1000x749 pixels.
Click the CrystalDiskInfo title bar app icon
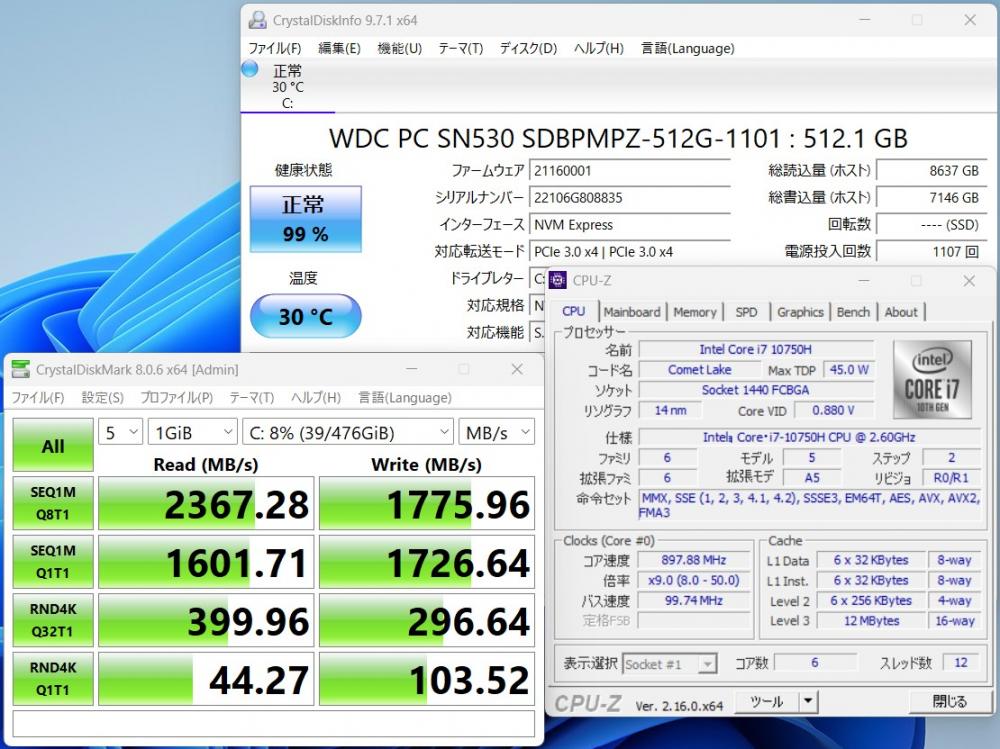pyautogui.click(x=257, y=20)
